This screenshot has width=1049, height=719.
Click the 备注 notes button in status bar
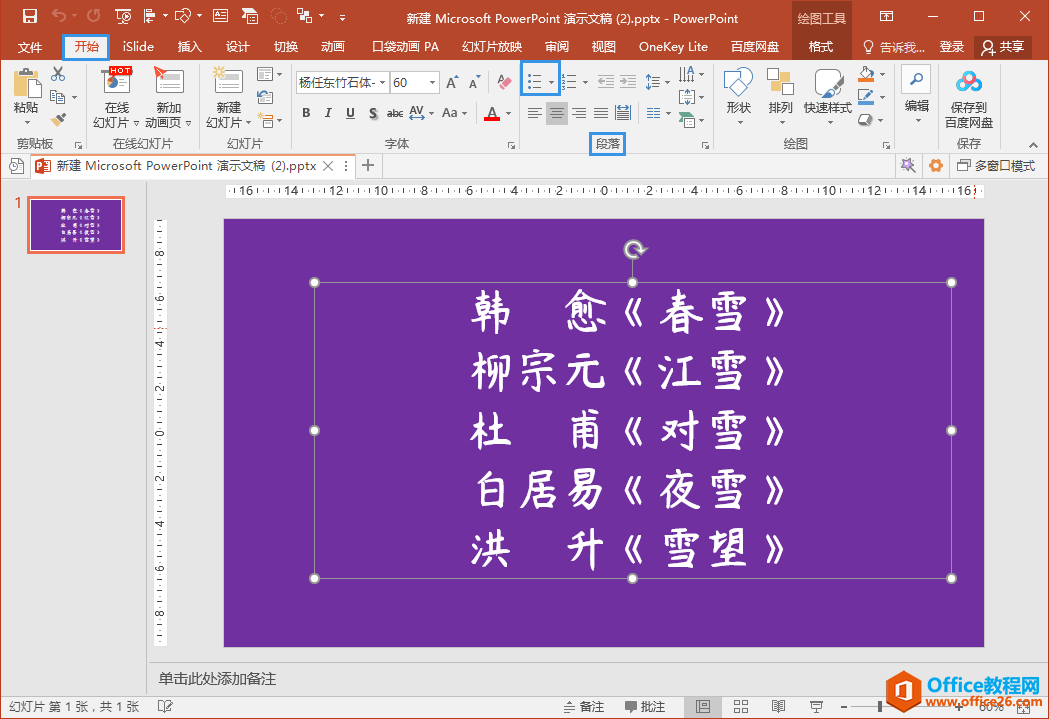[x=583, y=707]
